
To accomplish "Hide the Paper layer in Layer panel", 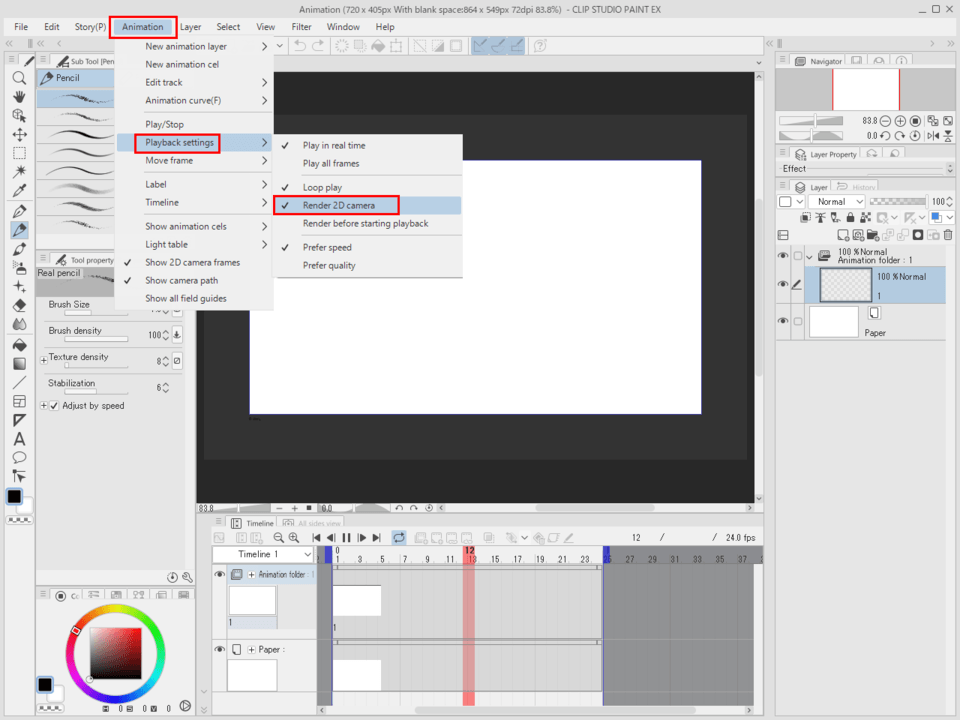I will point(782,321).
